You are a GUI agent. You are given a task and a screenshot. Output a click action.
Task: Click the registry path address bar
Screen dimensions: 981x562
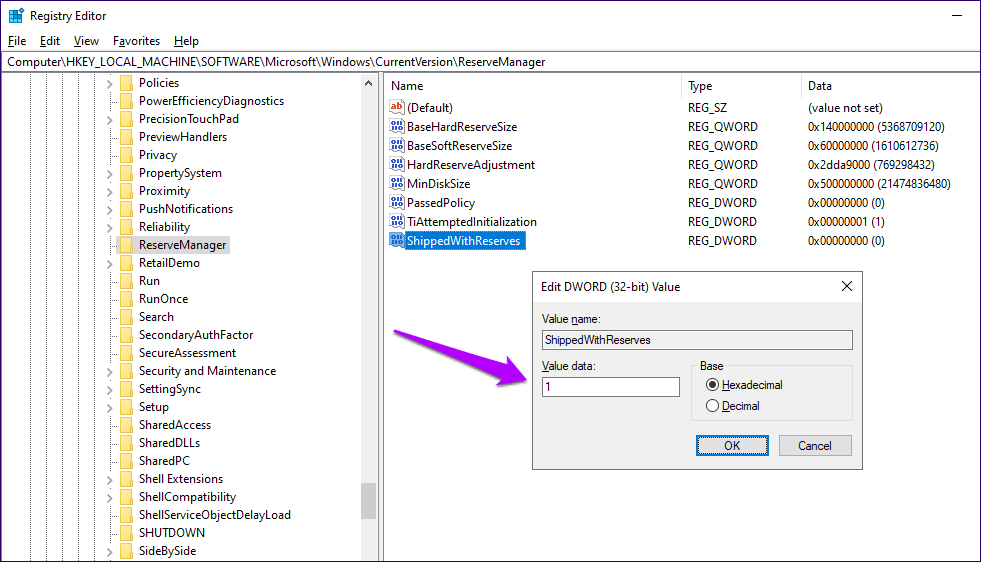pos(490,62)
